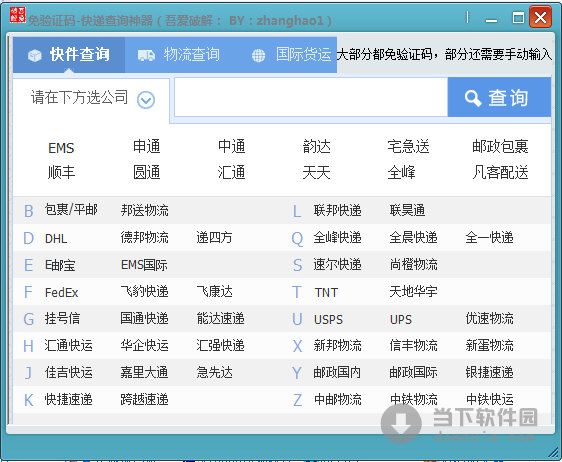Switch to the 国际货运 tab
Screen dimensions: 562x462
click(x=290, y=55)
